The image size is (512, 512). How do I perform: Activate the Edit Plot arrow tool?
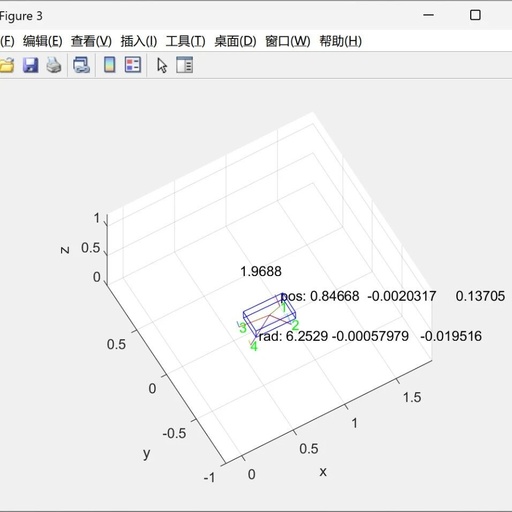click(162, 65)
